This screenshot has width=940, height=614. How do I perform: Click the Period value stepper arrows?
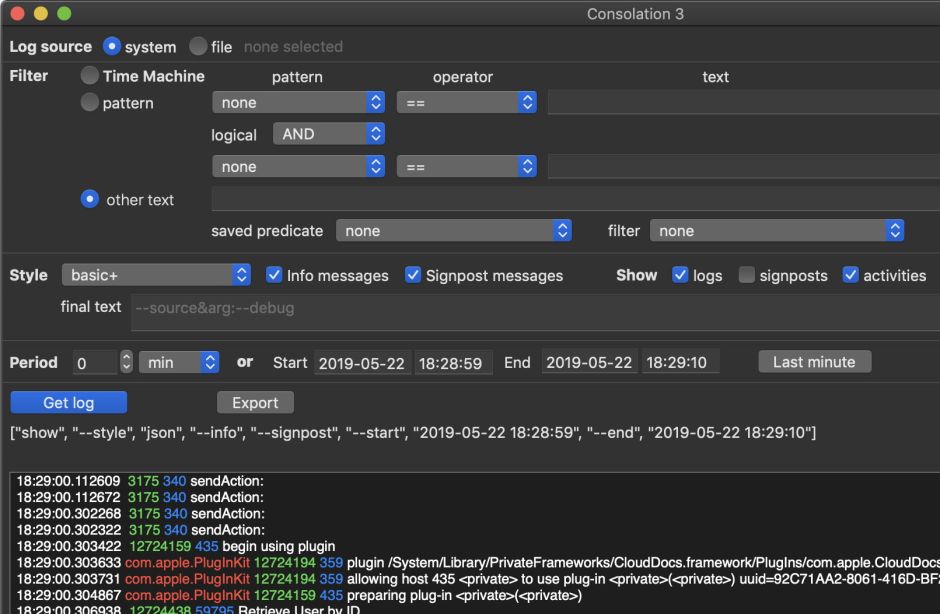pyautogui.click(x=126, y=363)
